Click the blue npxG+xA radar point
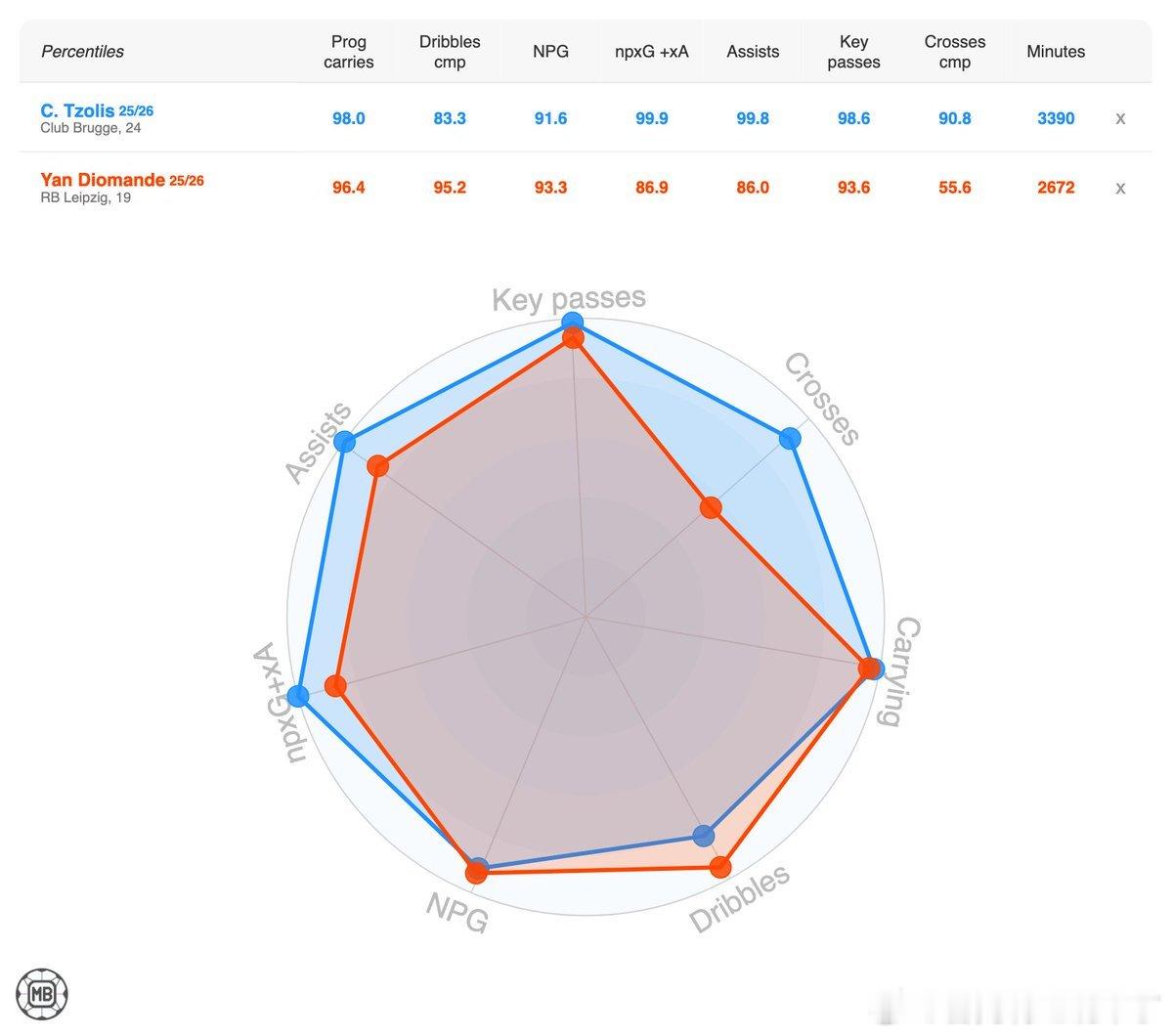Viewport: 1173px width, 1036px height. (x=299, y=696)
